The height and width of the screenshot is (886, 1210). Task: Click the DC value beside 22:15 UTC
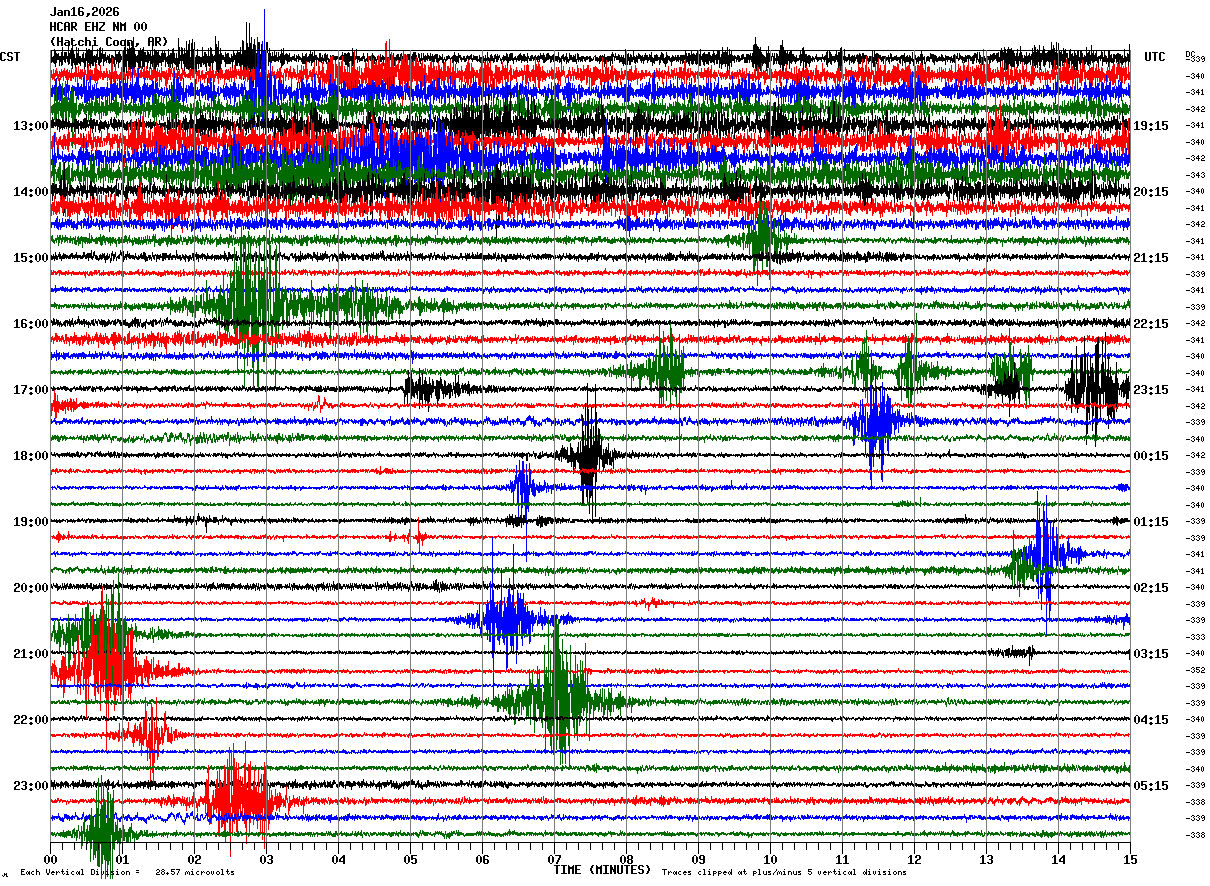pyautogui.click(x=1195, y=324)
